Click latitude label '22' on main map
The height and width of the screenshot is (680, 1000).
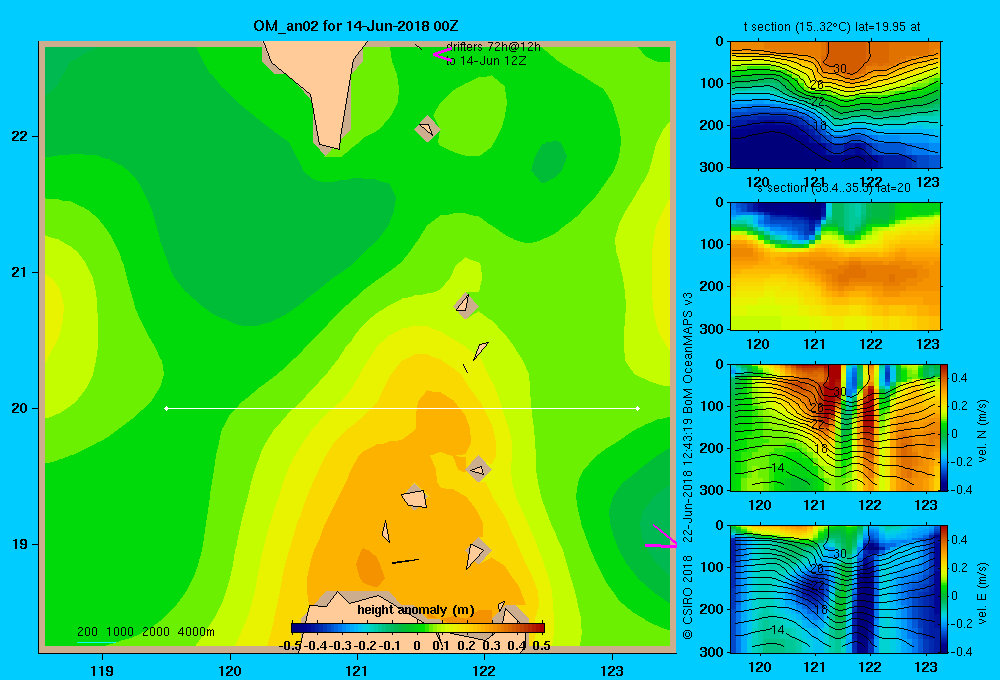pyautogui.click(x=20, y=136)
